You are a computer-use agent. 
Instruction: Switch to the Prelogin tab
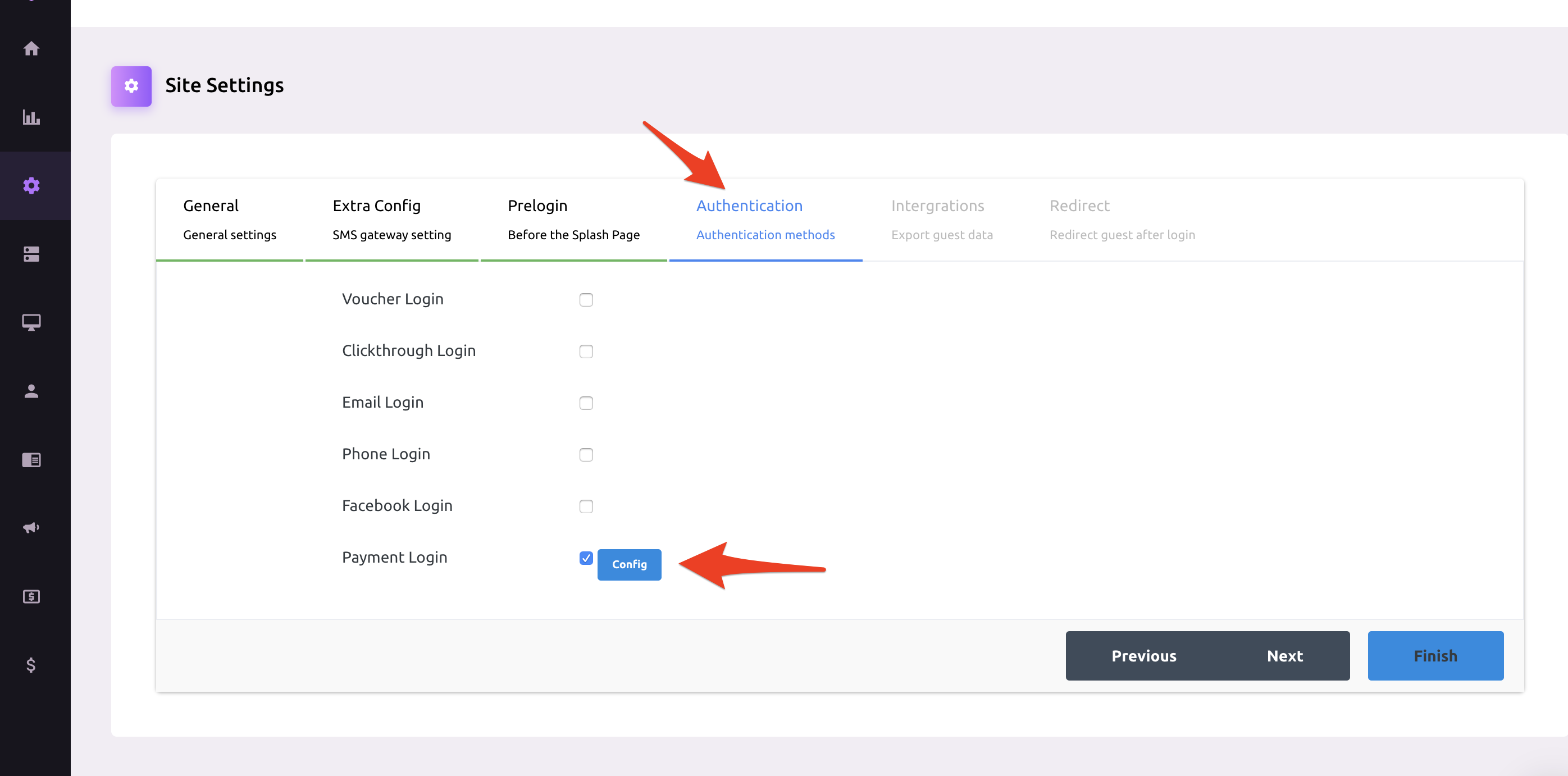pos(573,220)
